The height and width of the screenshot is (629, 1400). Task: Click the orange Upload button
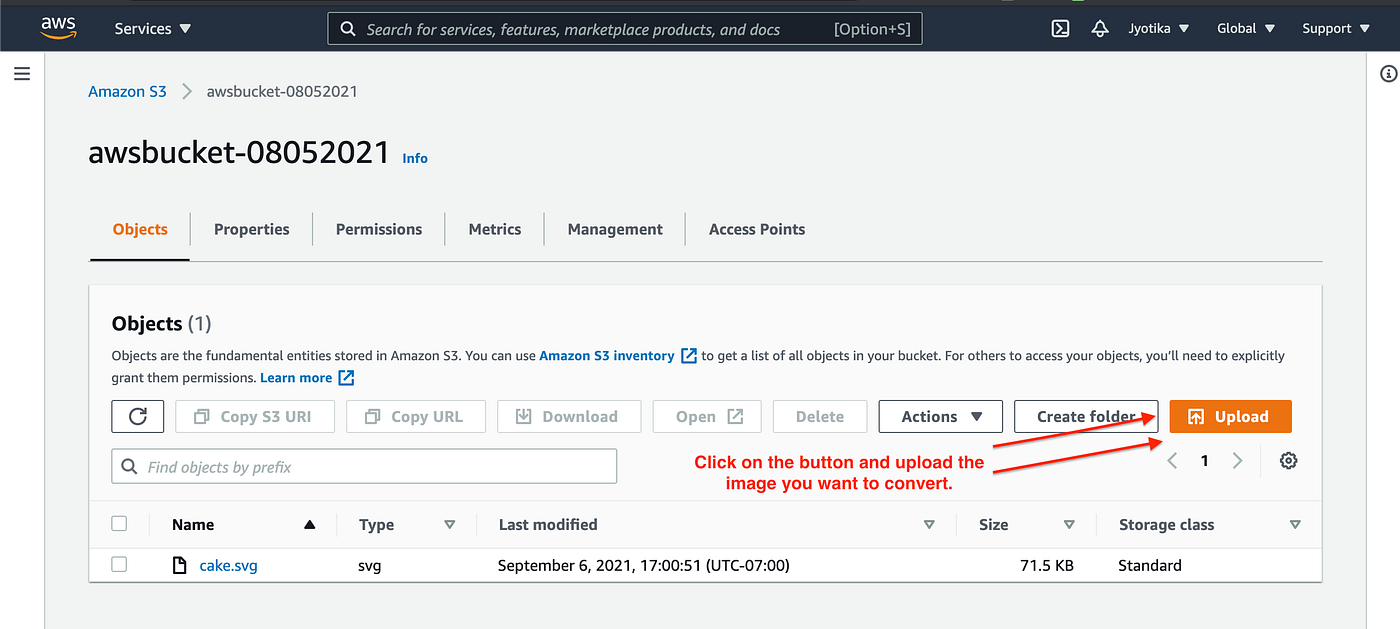[x=1230, y=416]
